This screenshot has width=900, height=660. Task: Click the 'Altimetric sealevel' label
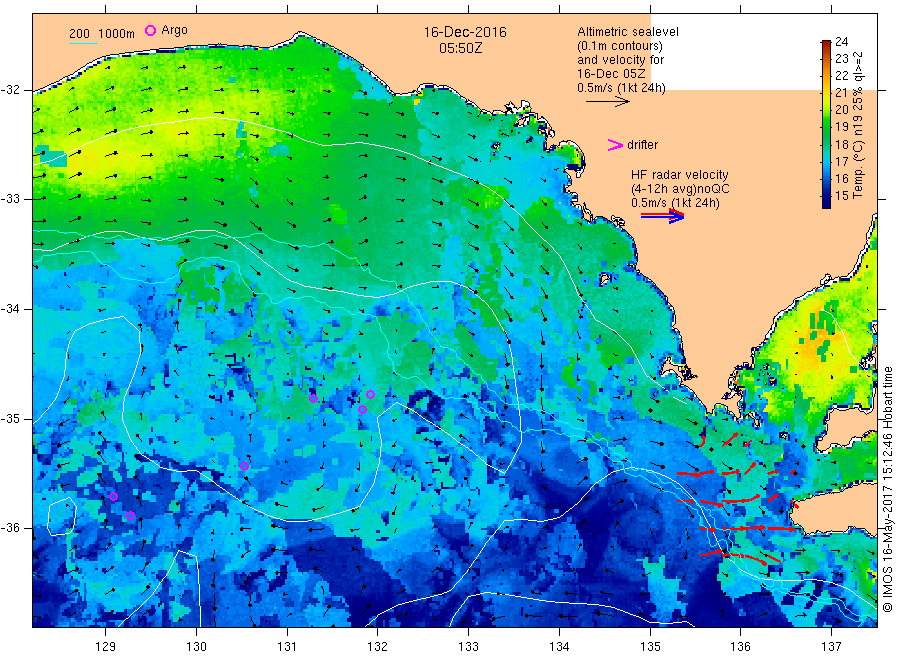tap(627, 32)
